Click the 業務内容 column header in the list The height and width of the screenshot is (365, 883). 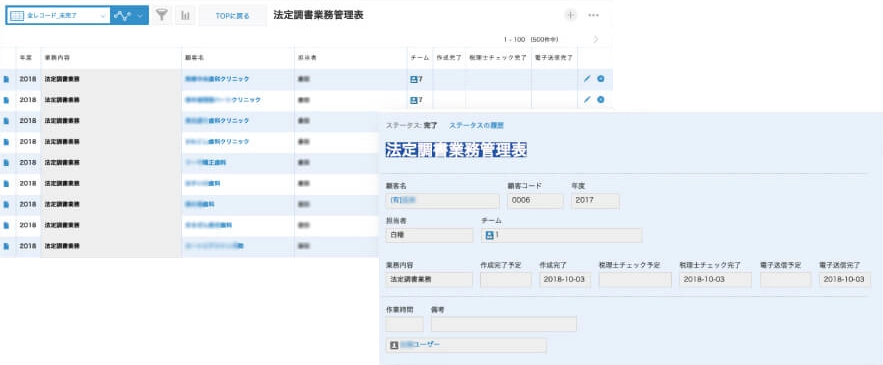[57, 58]
